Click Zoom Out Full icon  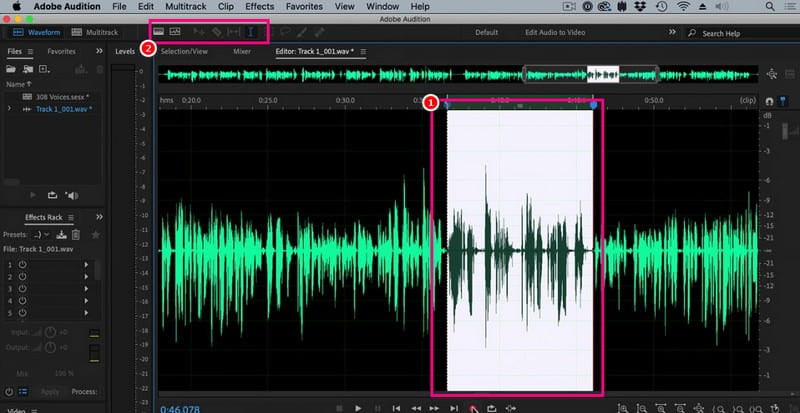pos(699,408)
